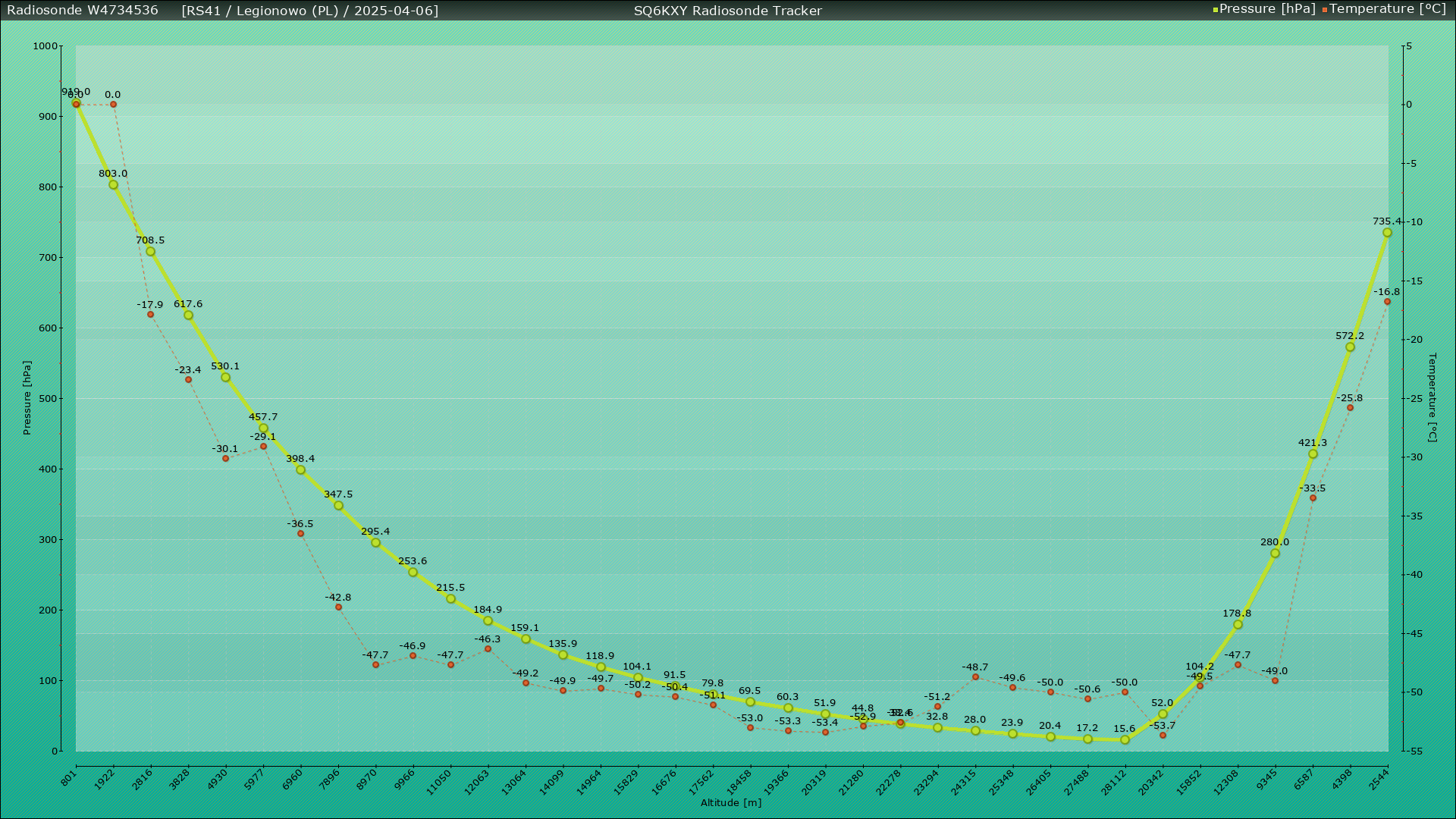Click the -48.7 temperature point

tap(975, 677)
